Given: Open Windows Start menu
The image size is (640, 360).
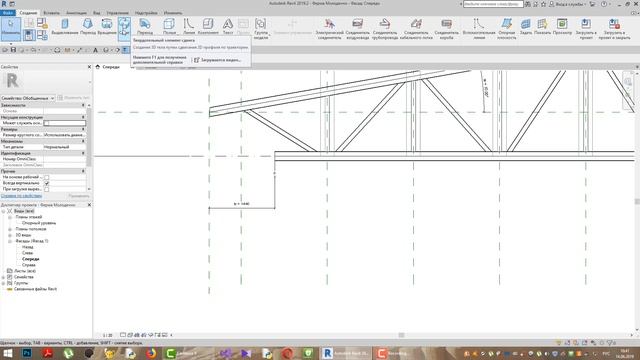Looking at the screenshot, I should 7,353.
